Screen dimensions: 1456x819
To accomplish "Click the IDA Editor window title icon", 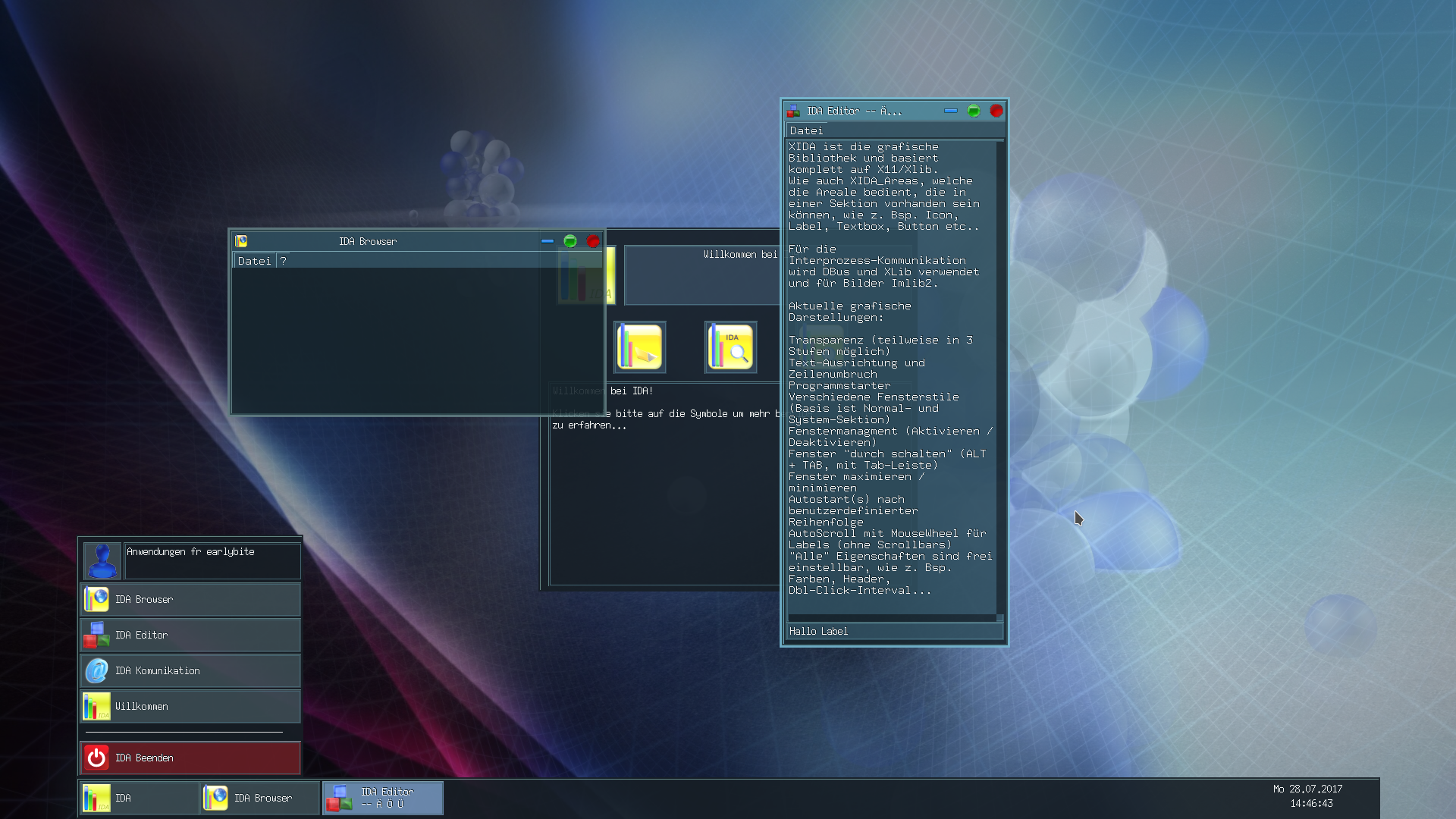I will (794, 110).
